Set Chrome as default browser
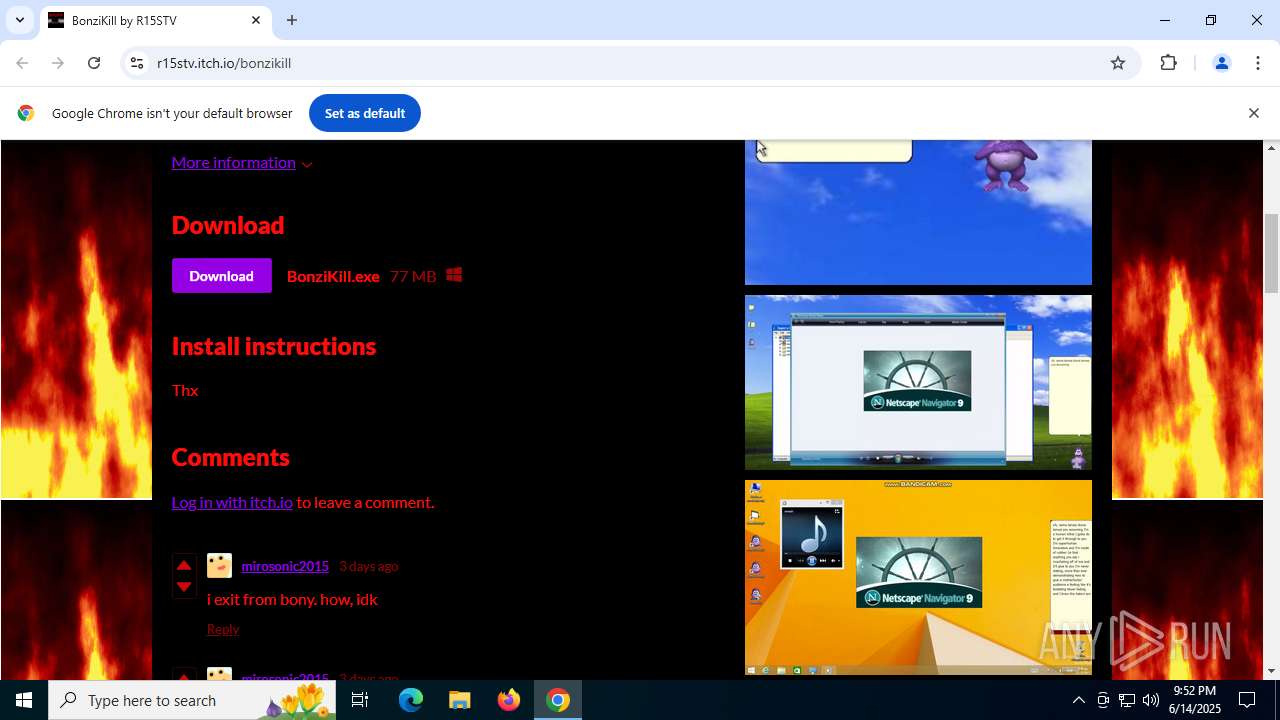The width and height of the screenshot is (1280, 720). [x=365, y=113]
